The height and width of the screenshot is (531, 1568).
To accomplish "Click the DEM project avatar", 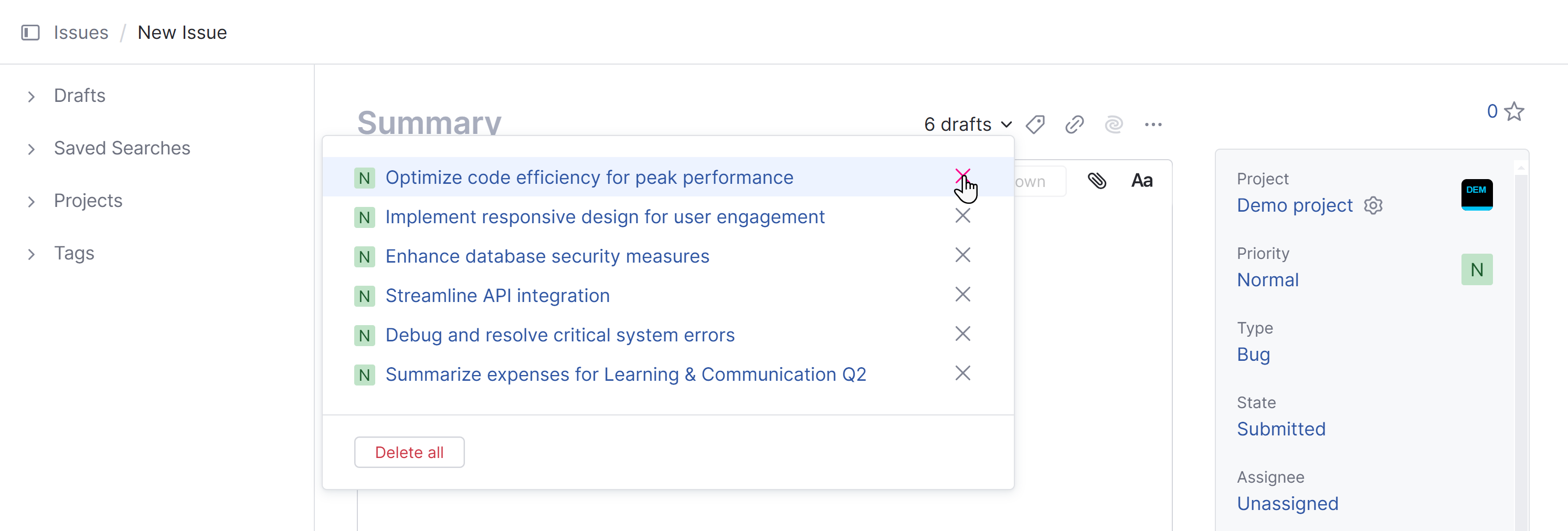I will point(1476,194).
